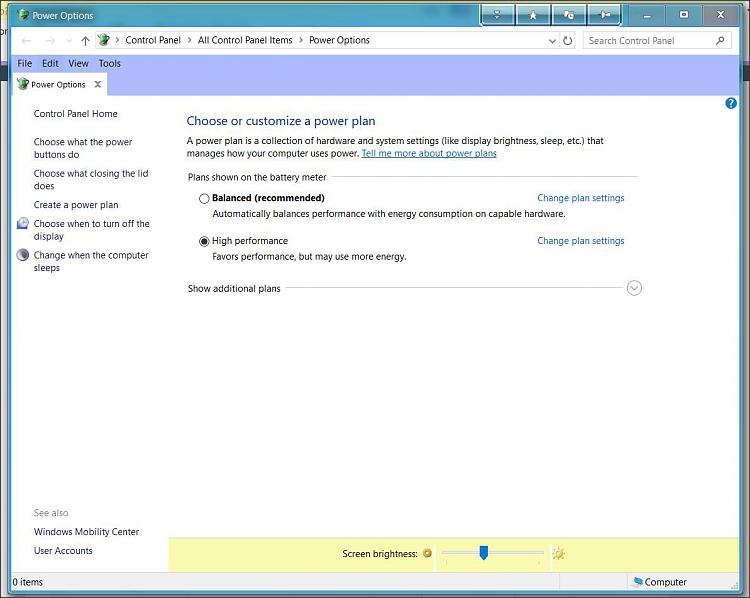Image resolution: width=750 pixels, height=598 pixels.
Task: Open Create a power plan
Action: tap(76, 205)
